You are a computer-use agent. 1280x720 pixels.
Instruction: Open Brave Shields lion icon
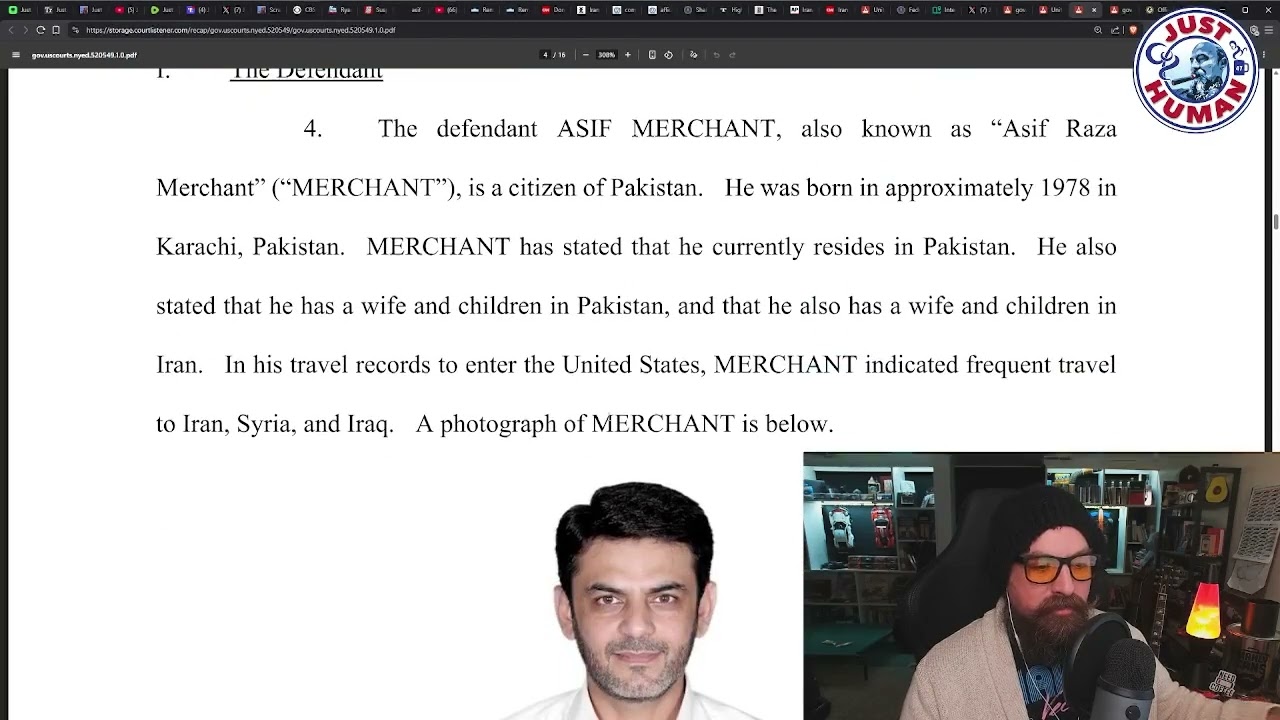point(1133,30)
